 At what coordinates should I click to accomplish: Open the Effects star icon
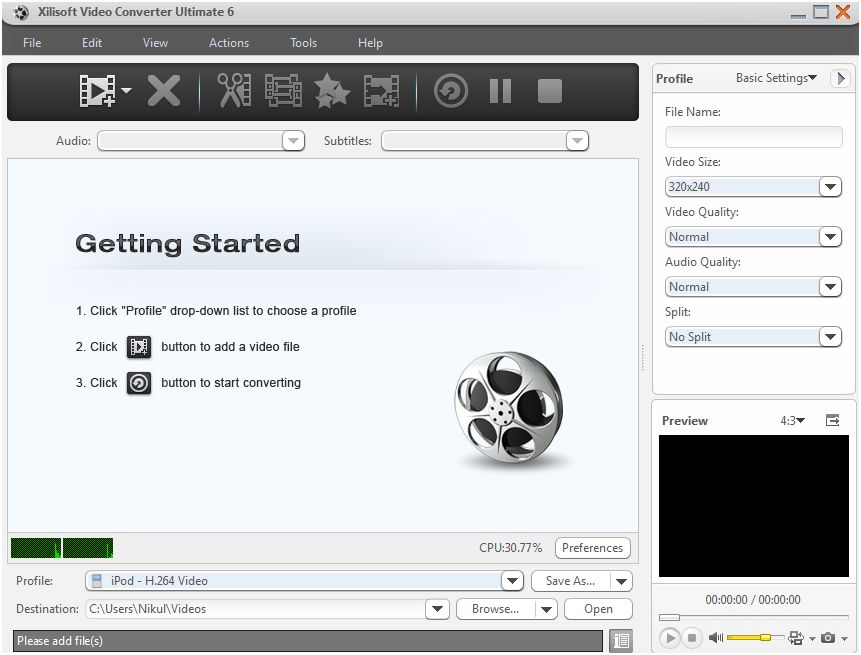tap(332, 91)
